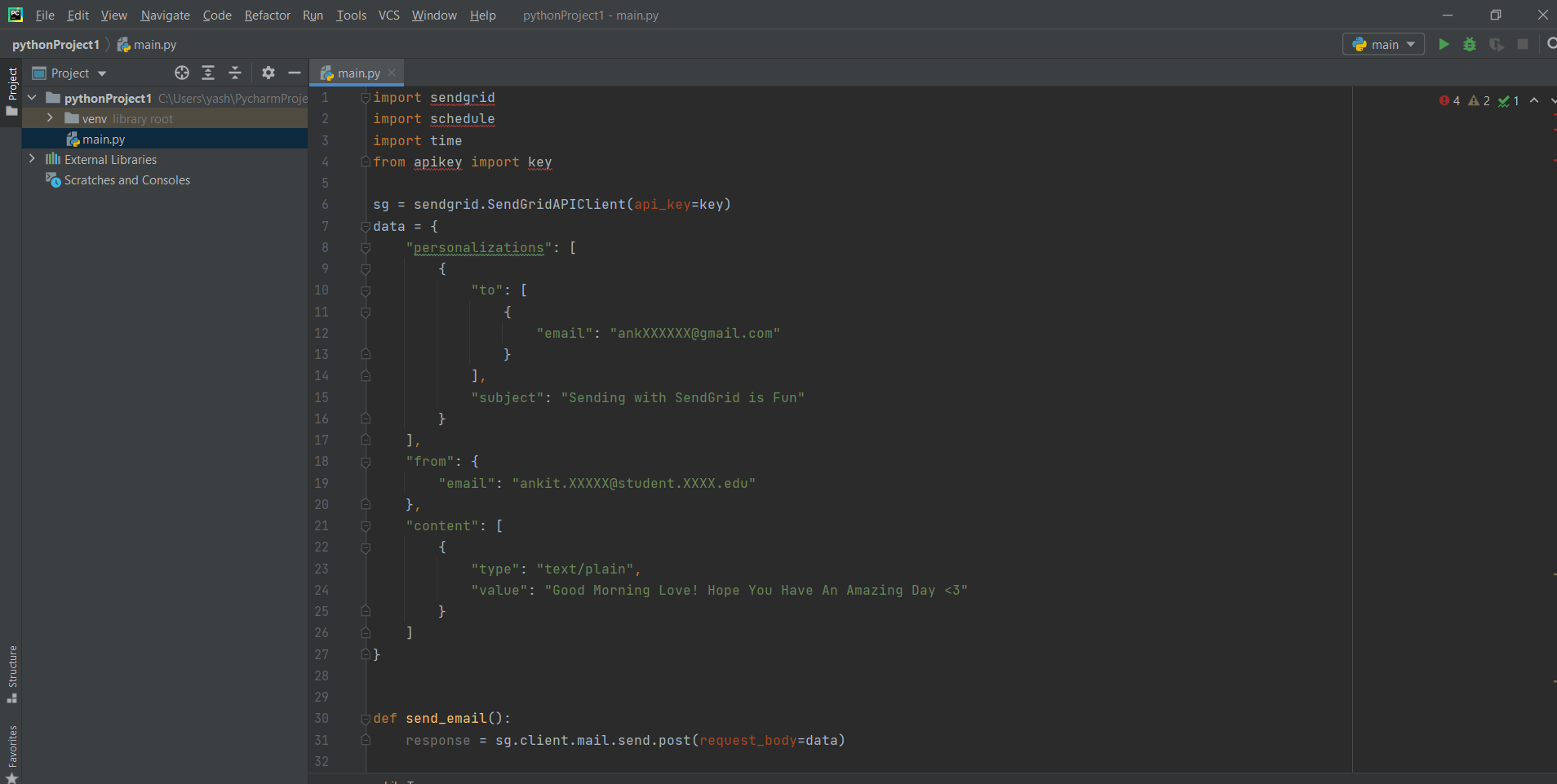The height and width of the screenshot is (784, 1557).
Task: Fold the "content" list at line 21
Action: [x=366, y=526]
